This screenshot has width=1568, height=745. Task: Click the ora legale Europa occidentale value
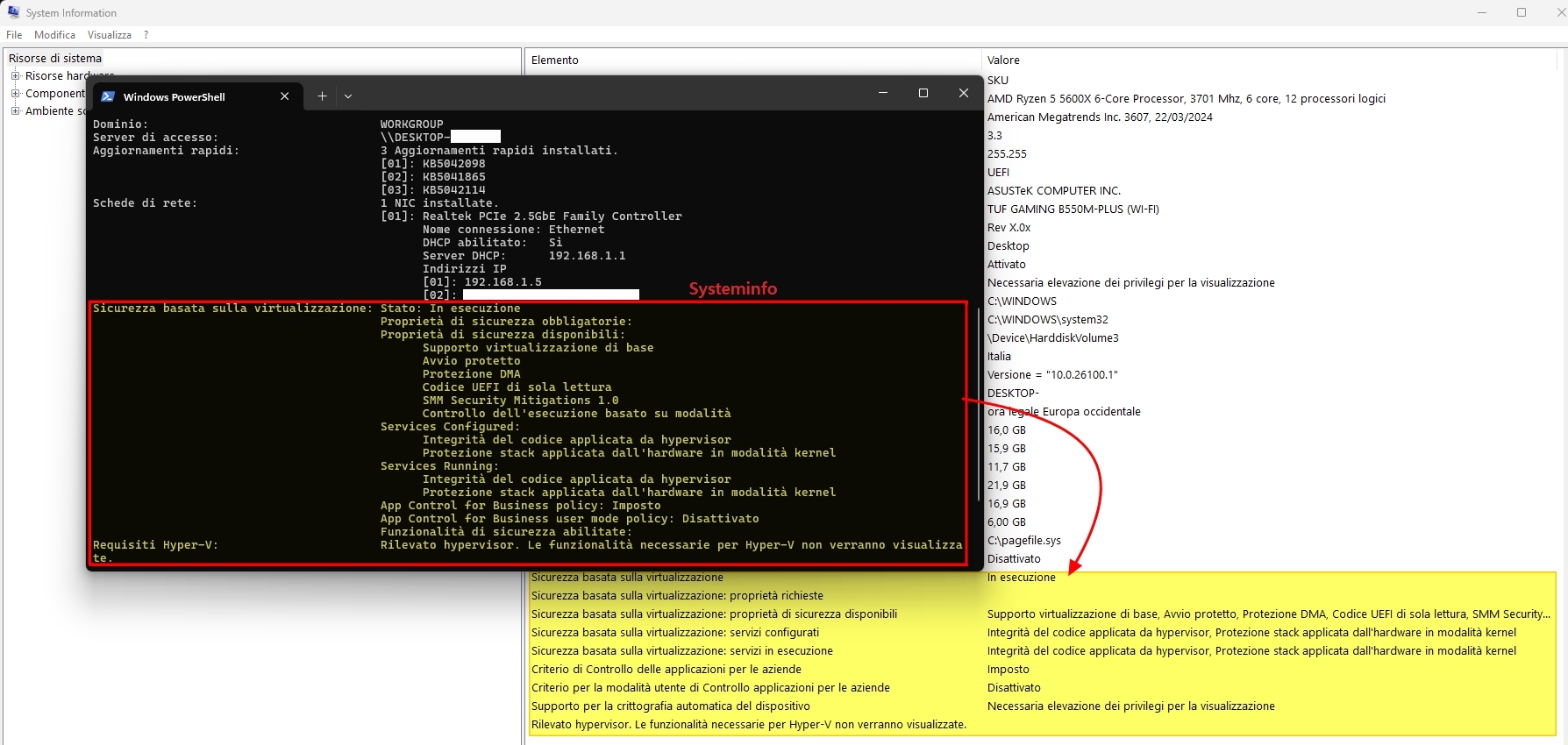pos(1064,411)
